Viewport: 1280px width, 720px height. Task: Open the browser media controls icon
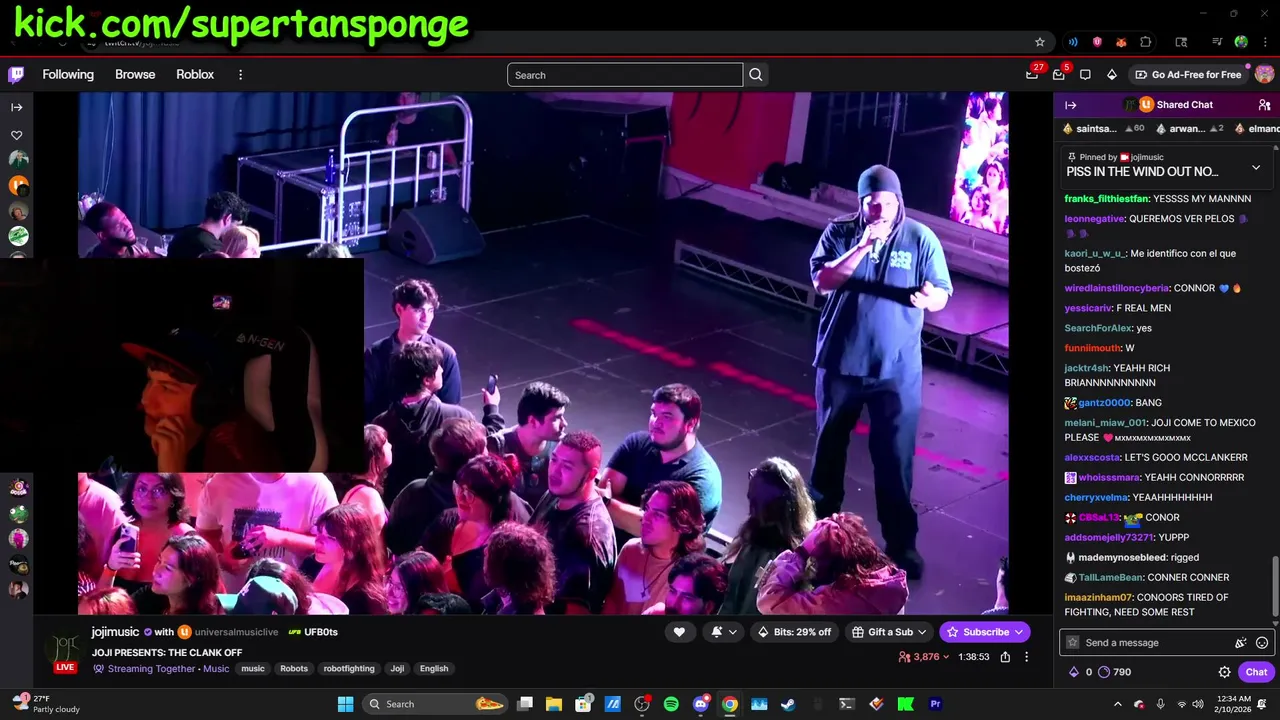tap(1217, 42)
